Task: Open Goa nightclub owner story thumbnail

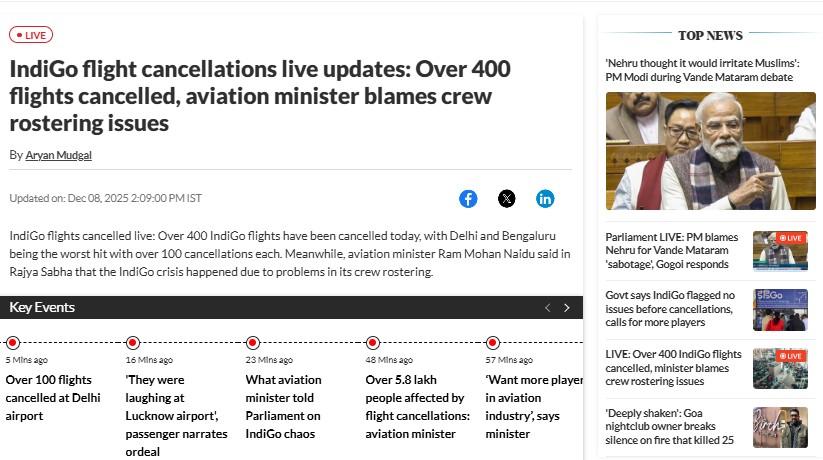Action: [x=780, y=427]
